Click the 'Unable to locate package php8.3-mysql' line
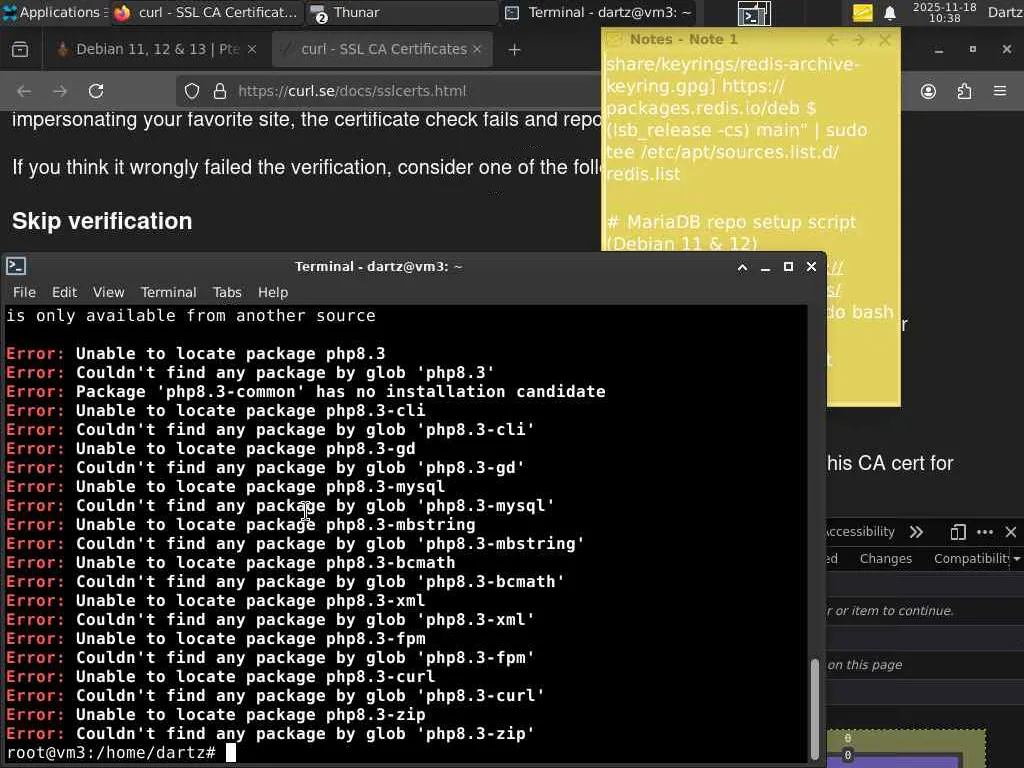The image size is (1024, 768). (x=226, y=487)
